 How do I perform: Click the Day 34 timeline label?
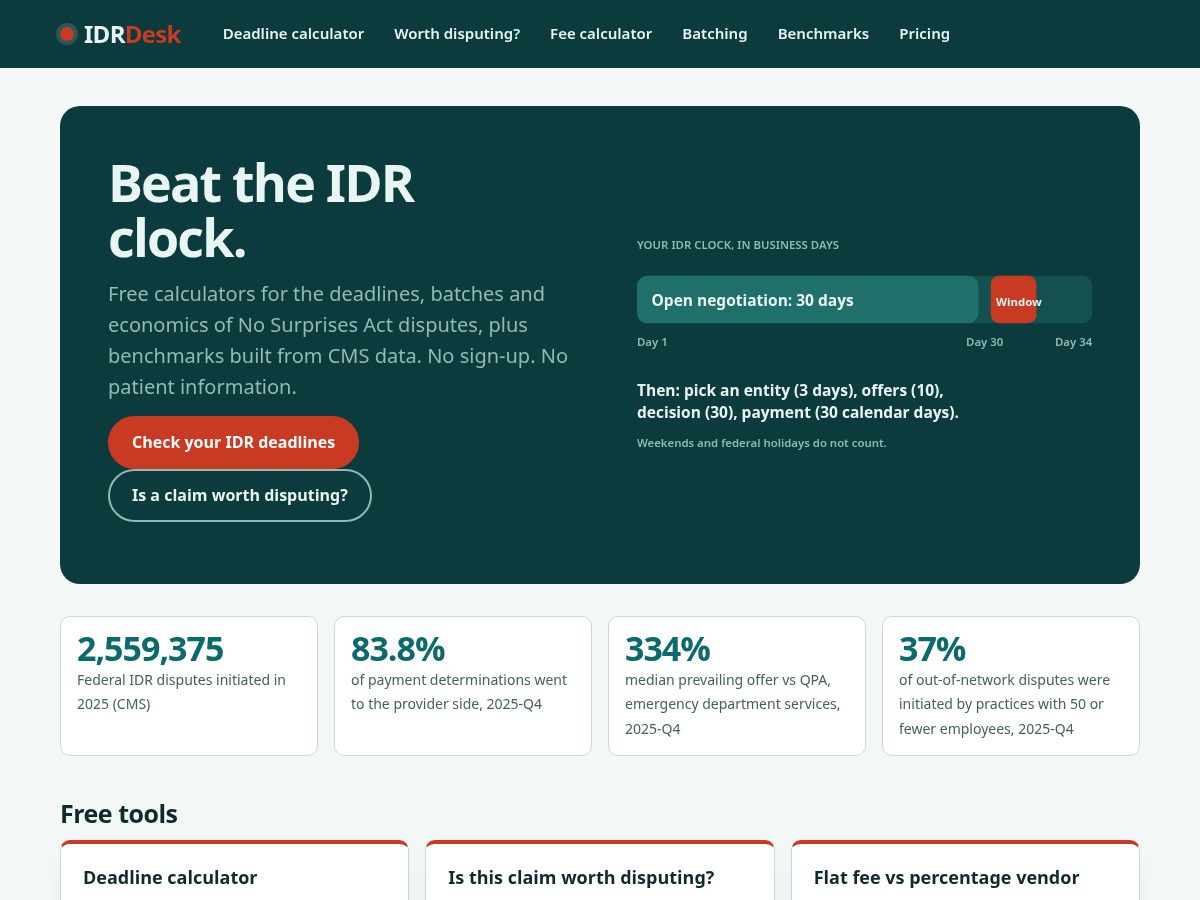[x=1073, y=342]
